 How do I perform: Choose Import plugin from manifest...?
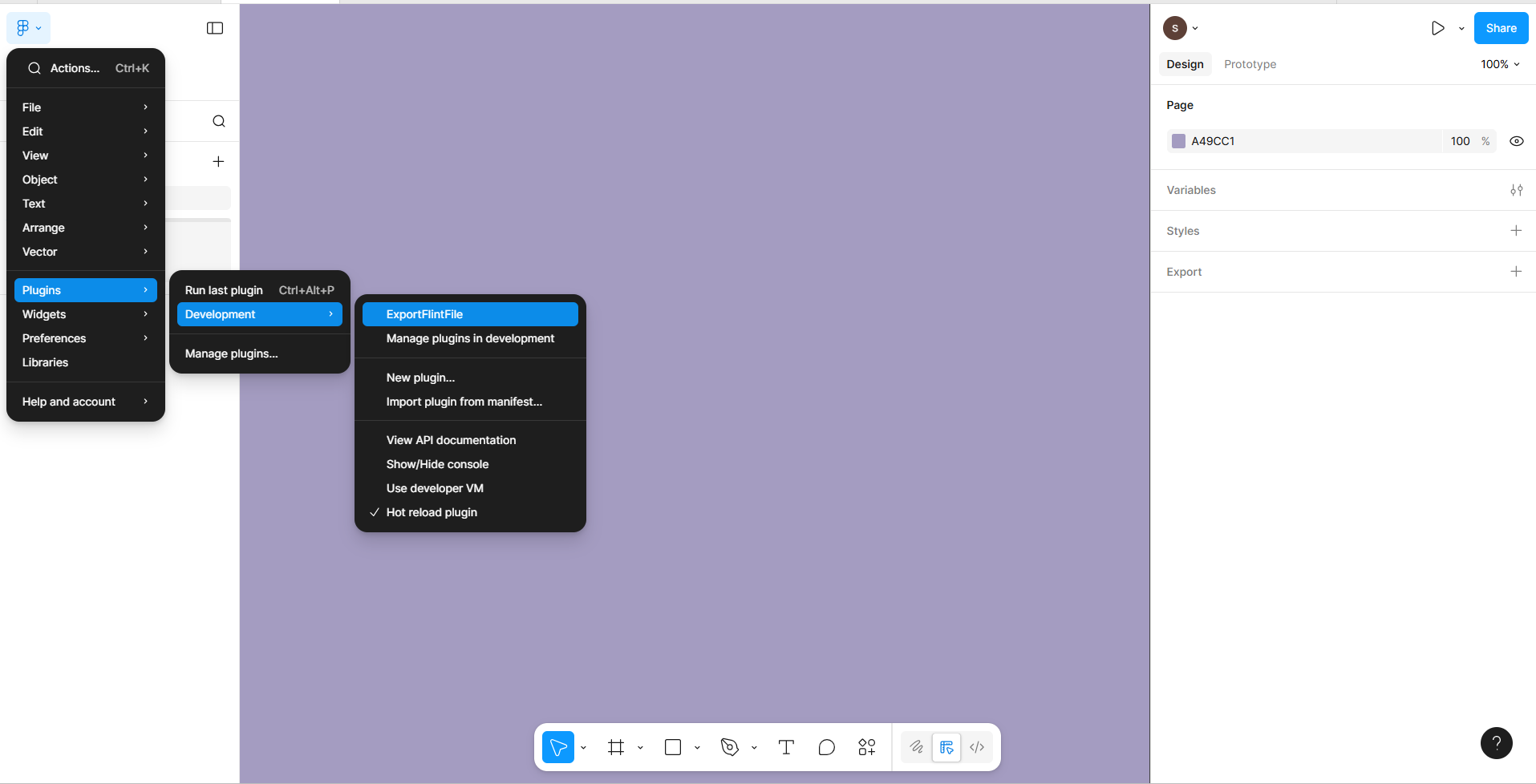[x=470, y=402]
